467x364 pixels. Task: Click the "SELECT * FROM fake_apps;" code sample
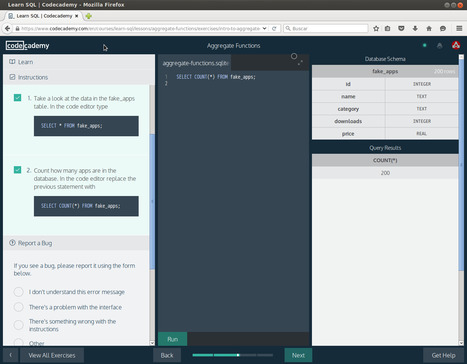tap(86, 126)
